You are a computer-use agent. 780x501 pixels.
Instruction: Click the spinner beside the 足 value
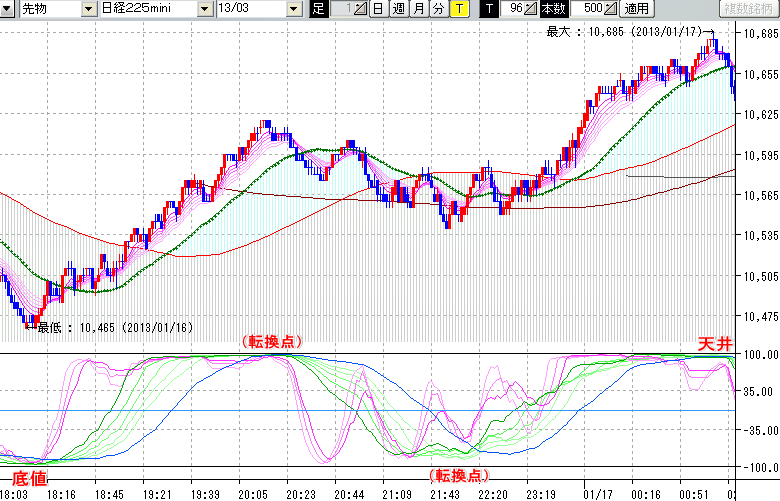pos(362,9)
